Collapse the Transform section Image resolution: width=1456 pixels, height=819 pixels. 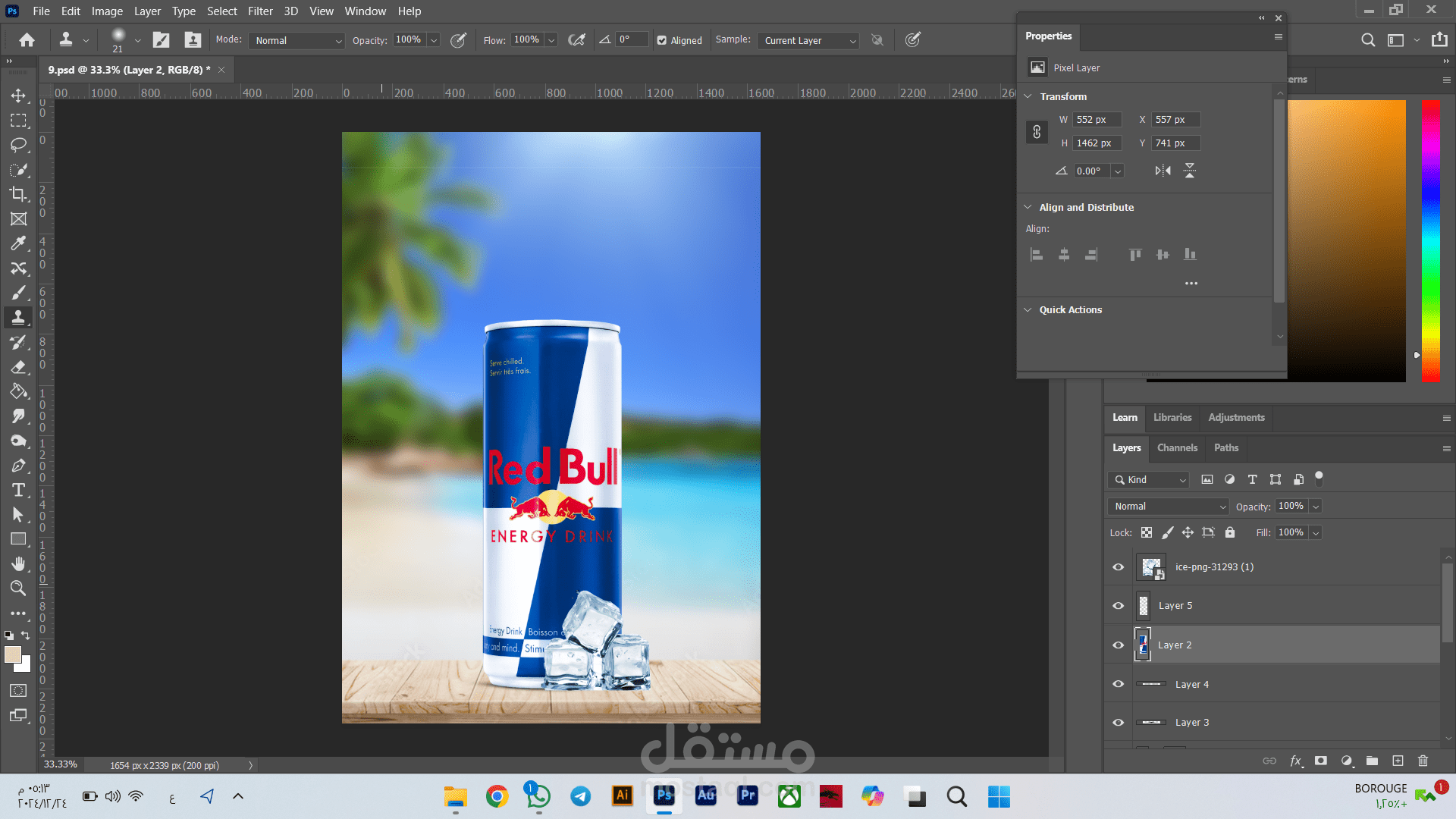tap(1028, 97)
